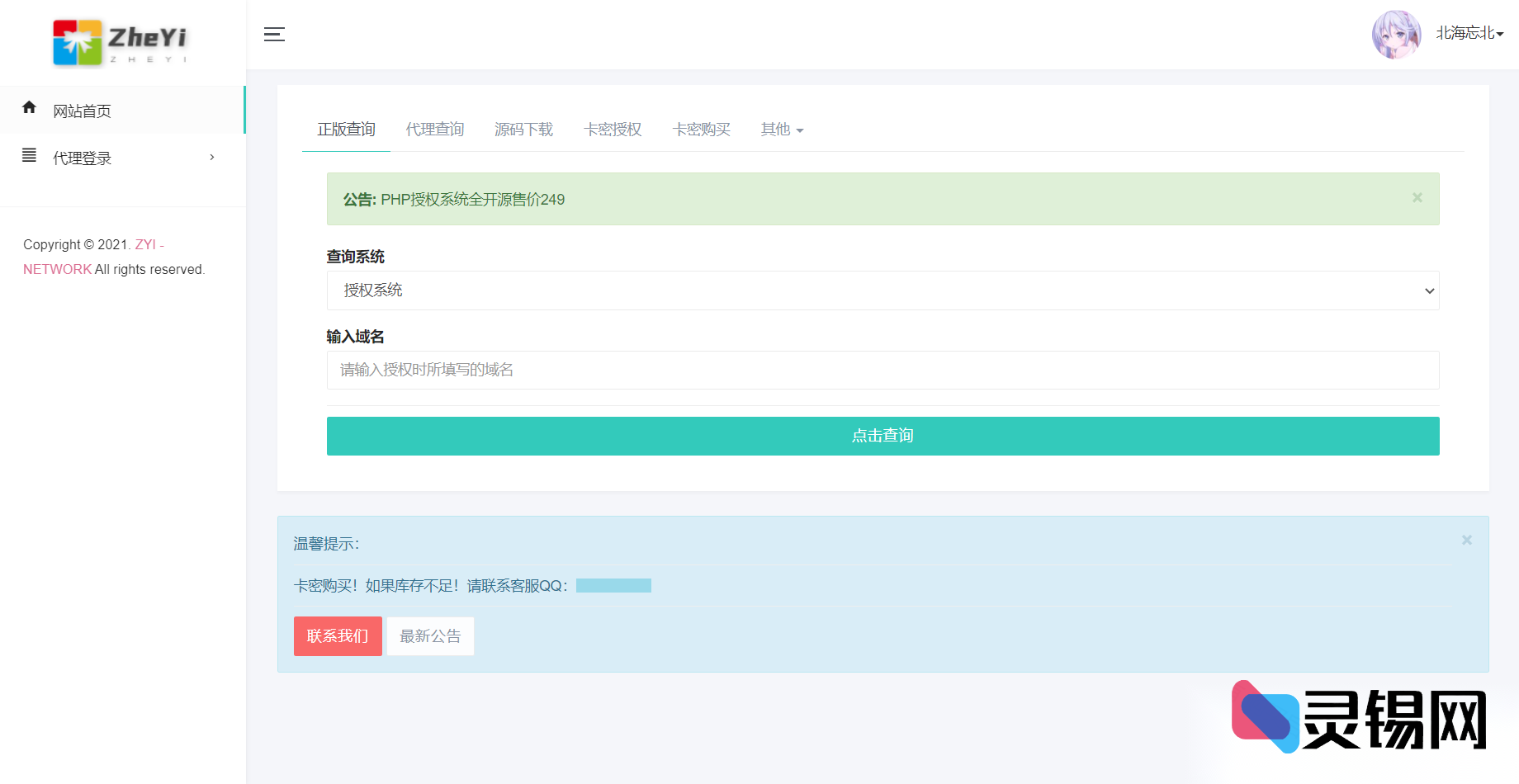Open the 卡密授权 tab

tap(613, 130)
